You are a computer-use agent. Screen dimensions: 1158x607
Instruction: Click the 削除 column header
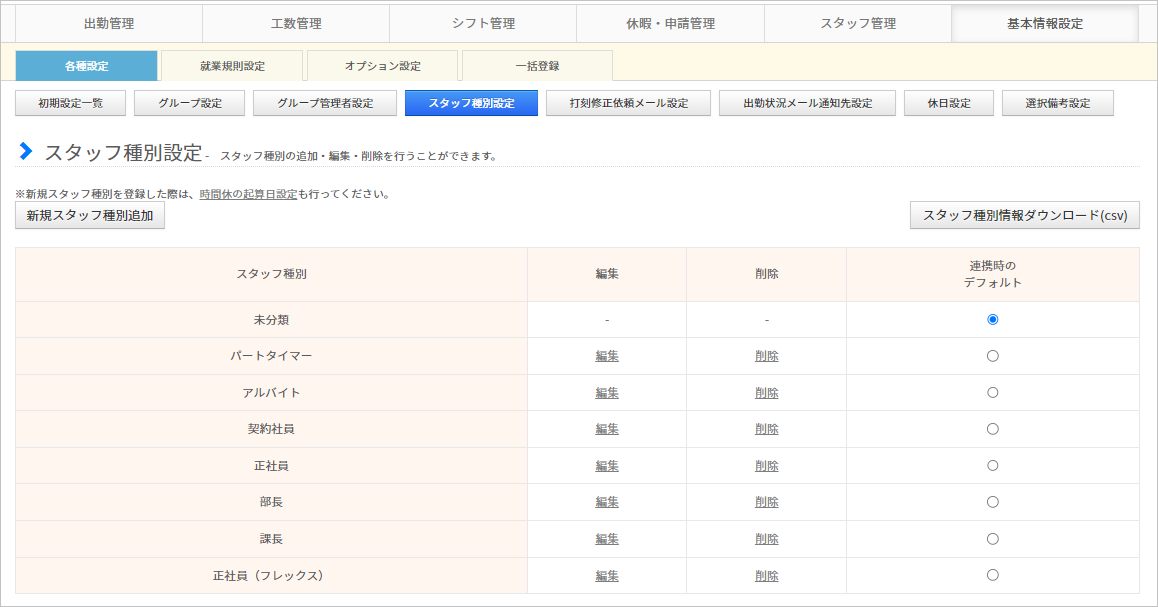click(x=767, y=274)
